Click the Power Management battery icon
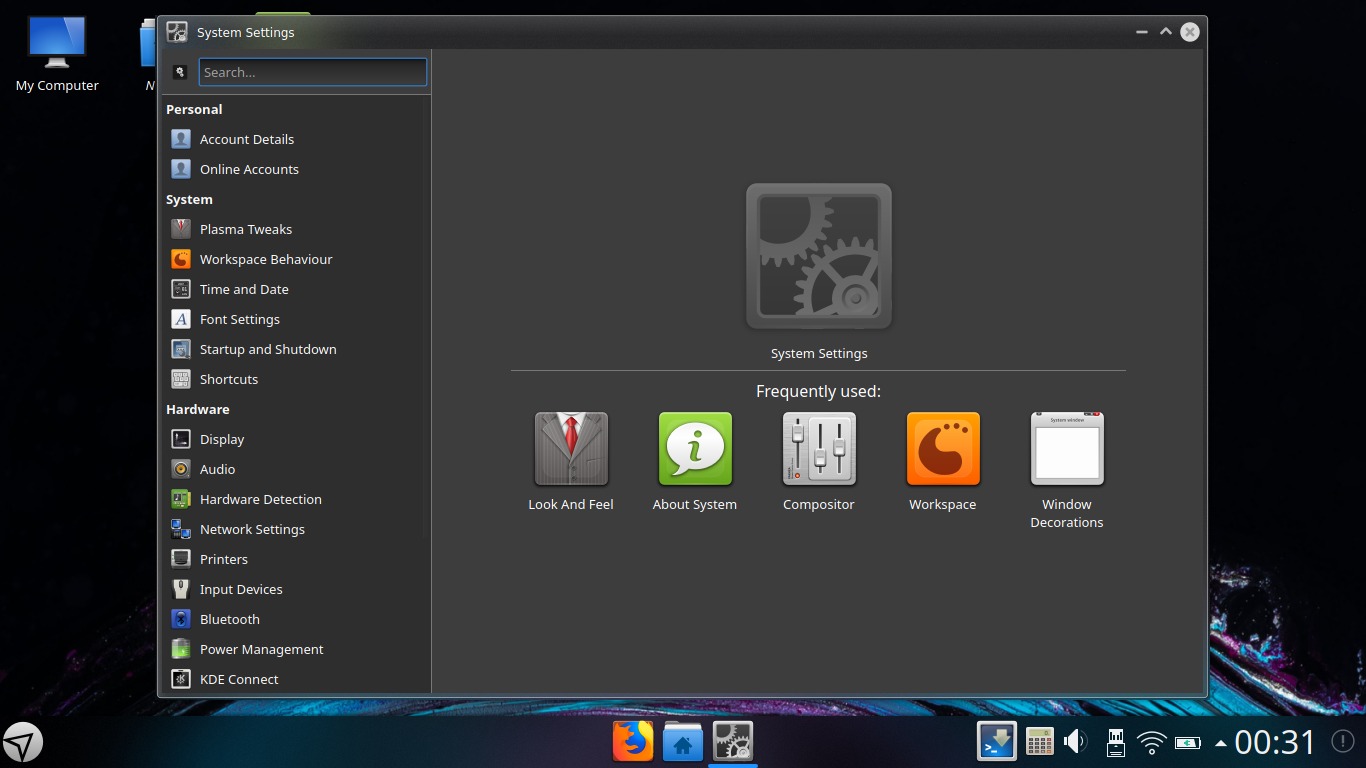 (x=181, y=649)
